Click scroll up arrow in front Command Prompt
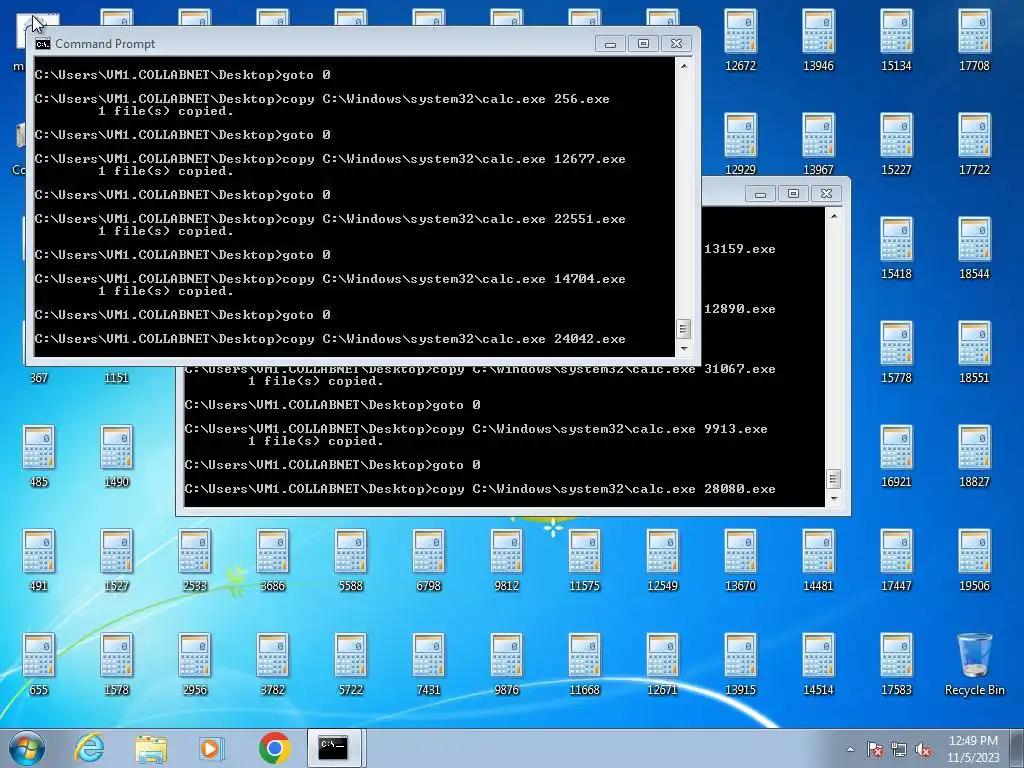1024x768 pixels. coord(684,66)
